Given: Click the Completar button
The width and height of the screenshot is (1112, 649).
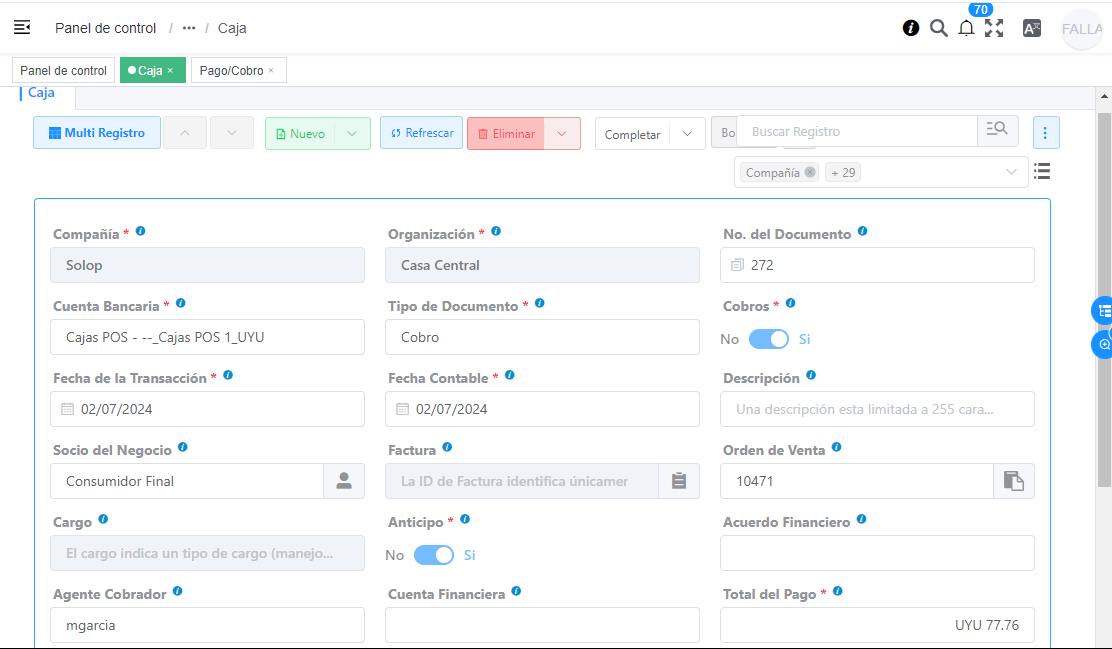Looking at the screenshot, I should tap(632, 134).
